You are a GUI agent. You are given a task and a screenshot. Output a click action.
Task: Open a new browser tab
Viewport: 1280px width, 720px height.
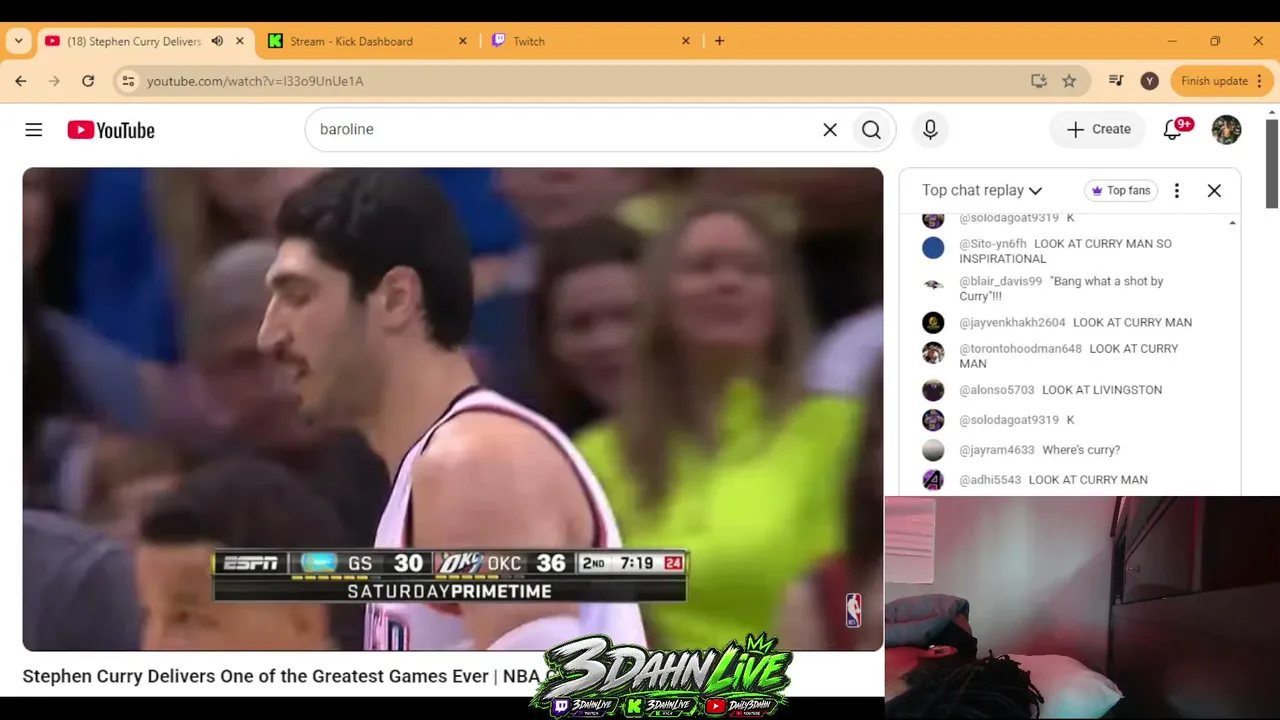(719, 41)
